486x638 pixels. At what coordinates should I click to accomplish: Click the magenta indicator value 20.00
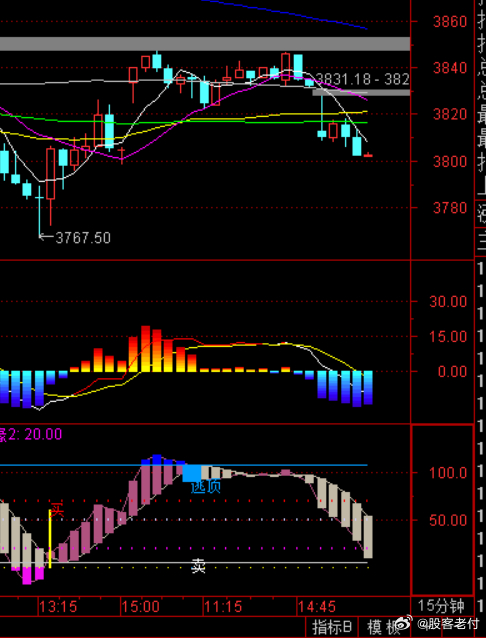pos(44,434)
